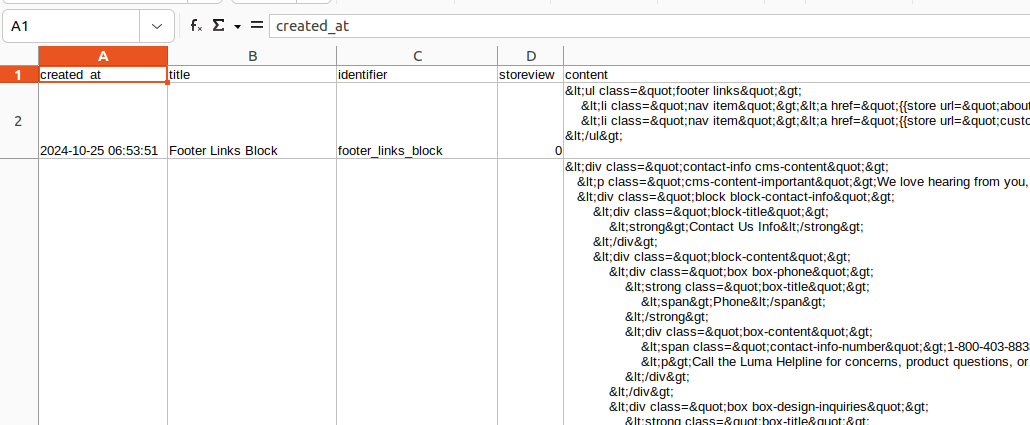
Task: Select the 'title' header cell
Action: click(252, 75)
